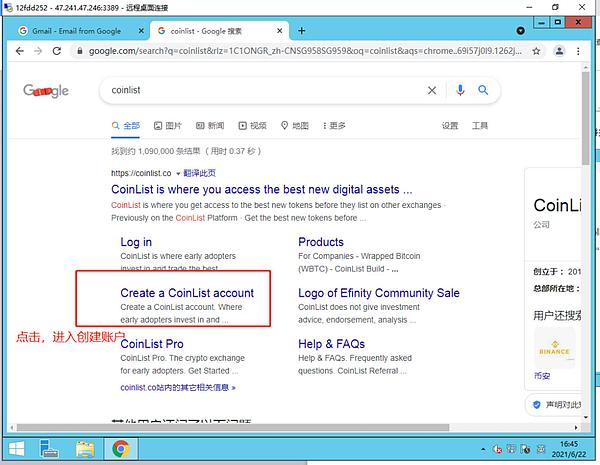Screen dimensions: 600x465
Task: Open the CoinList Log in link
Action: 136,242
